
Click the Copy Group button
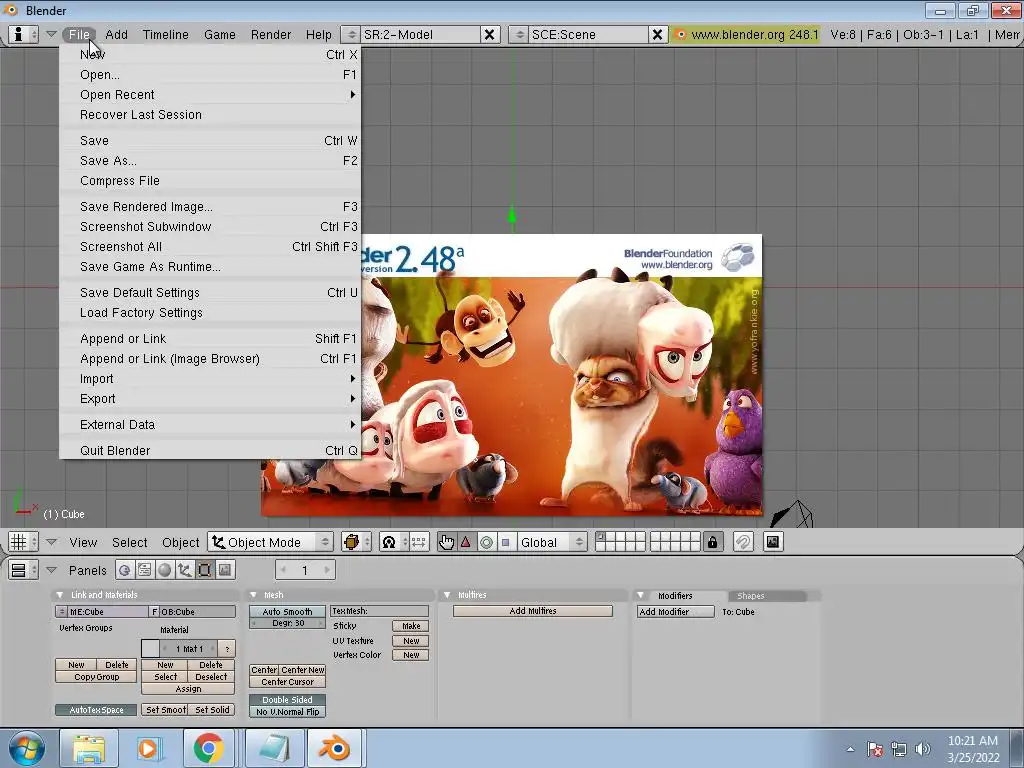click(96, 677)
